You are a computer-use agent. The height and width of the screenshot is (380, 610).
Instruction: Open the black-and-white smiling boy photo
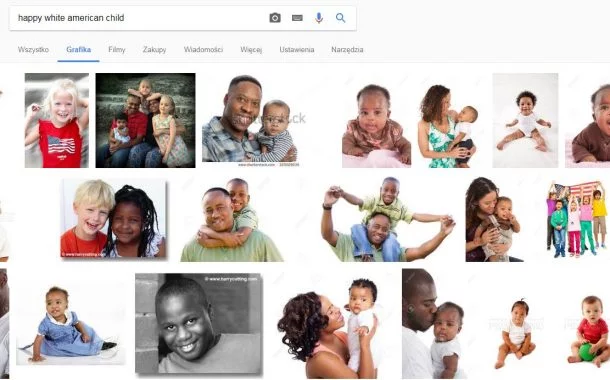click(199, 324)
